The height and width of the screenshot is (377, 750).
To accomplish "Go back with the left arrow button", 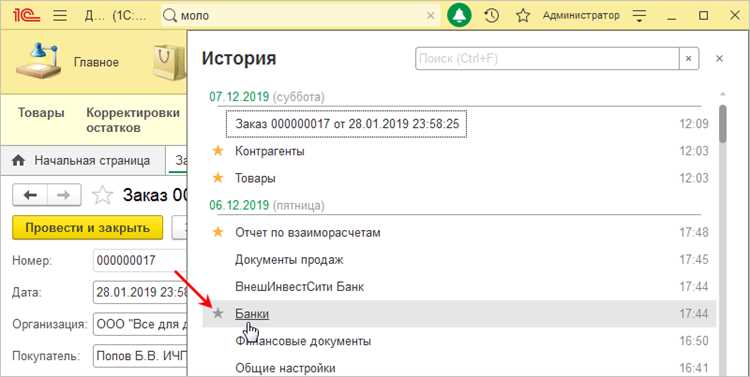I will pos(30,195).
